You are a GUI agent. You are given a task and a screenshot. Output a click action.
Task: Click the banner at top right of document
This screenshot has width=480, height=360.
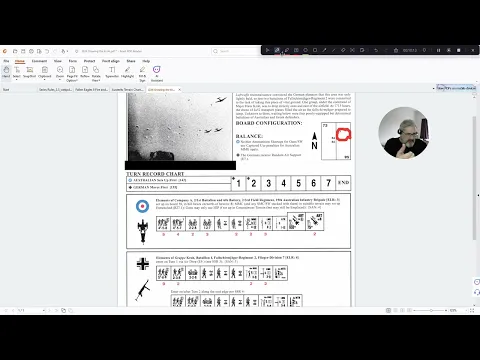tap(456, 88)
